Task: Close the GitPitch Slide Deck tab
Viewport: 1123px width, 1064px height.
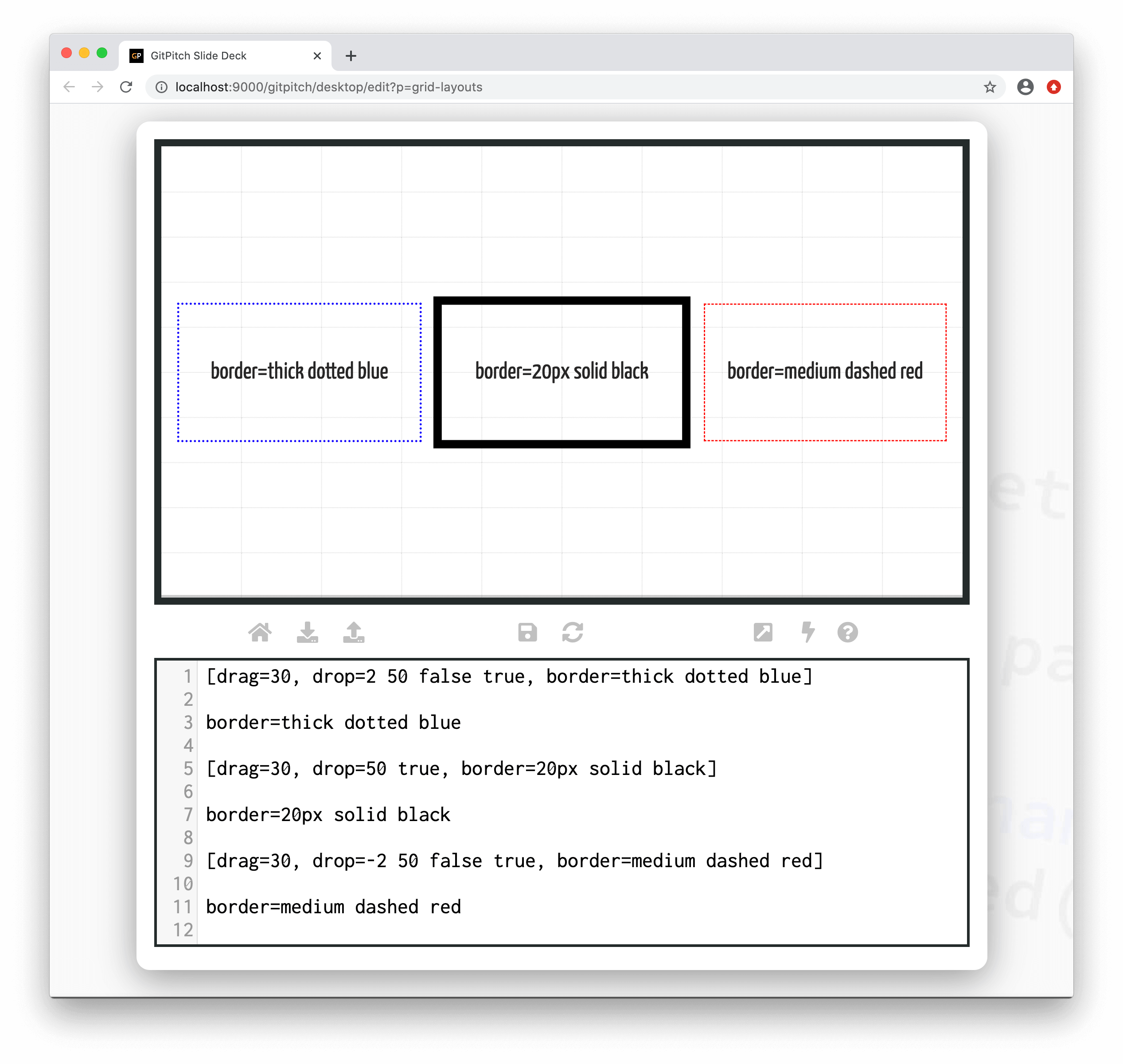Action: (317, 55)
